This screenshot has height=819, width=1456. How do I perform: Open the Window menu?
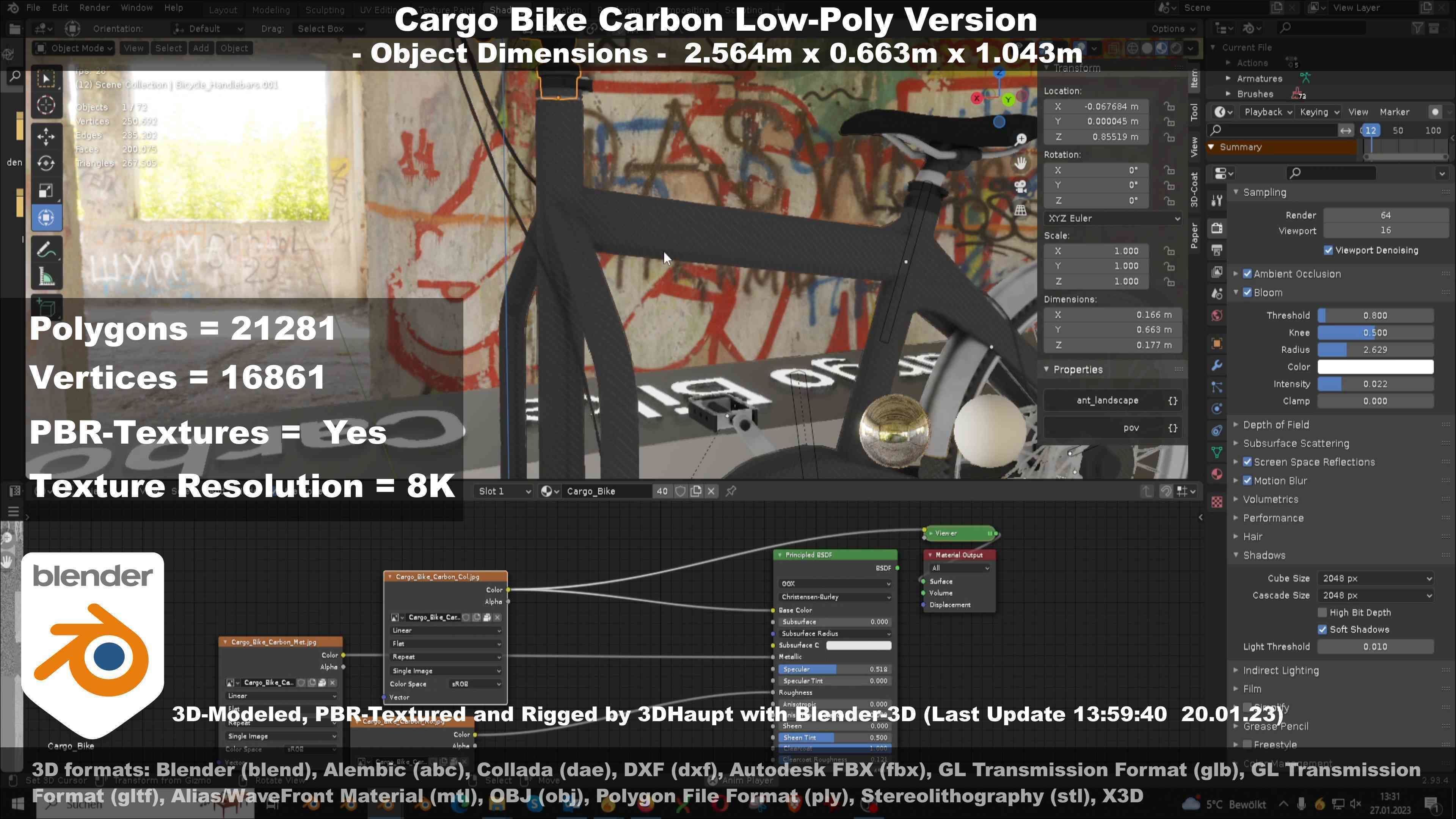pos(137,8)
